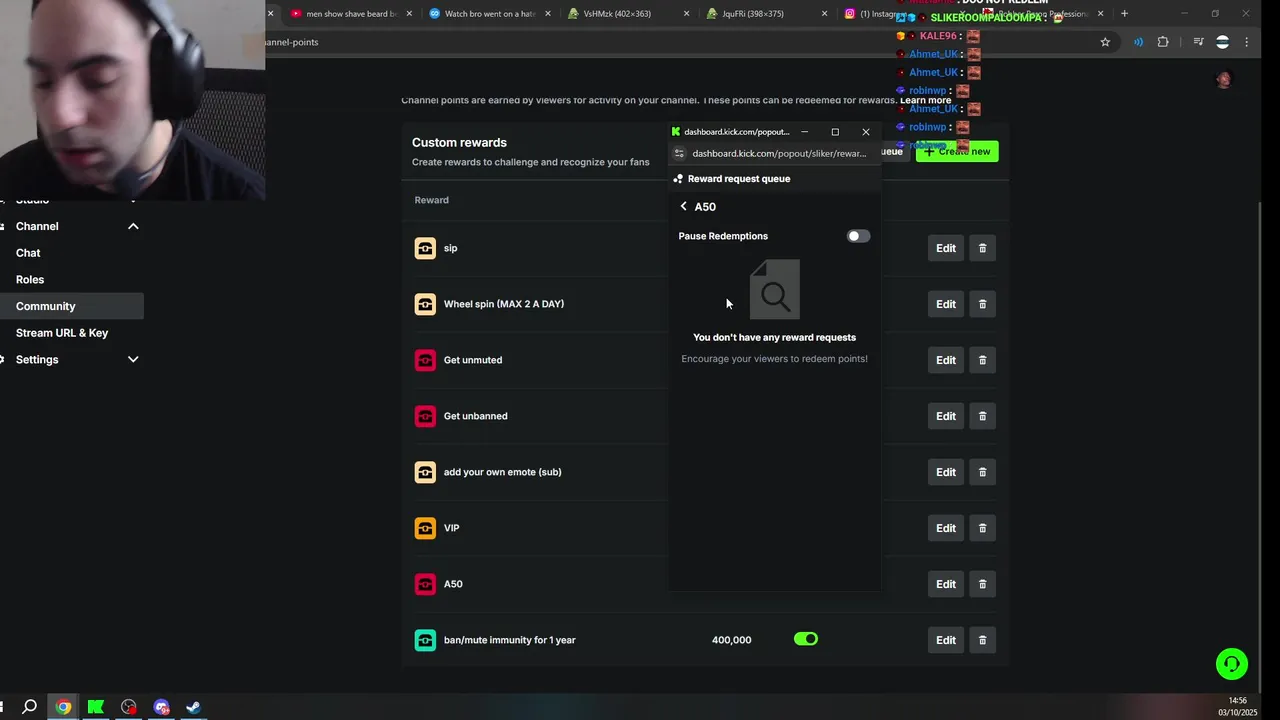The width and height of the screenshot is (1280, 720).
Task: Edit the A50 reward
Action: (946, 584)
